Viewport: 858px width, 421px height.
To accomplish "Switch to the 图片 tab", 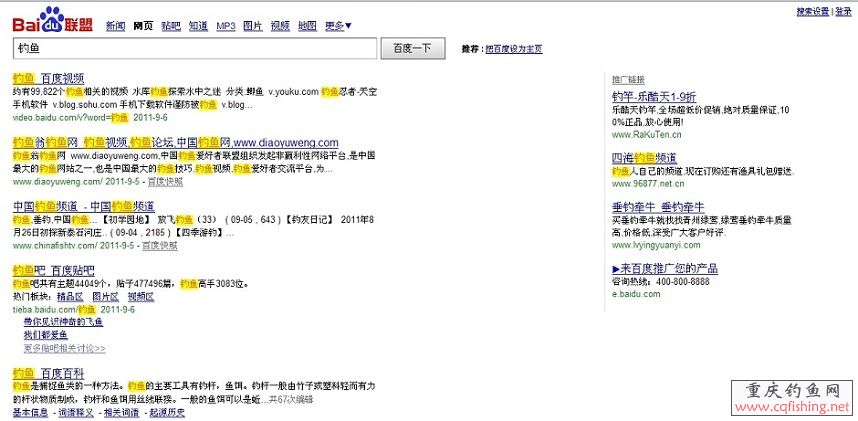I will [253, 26].
